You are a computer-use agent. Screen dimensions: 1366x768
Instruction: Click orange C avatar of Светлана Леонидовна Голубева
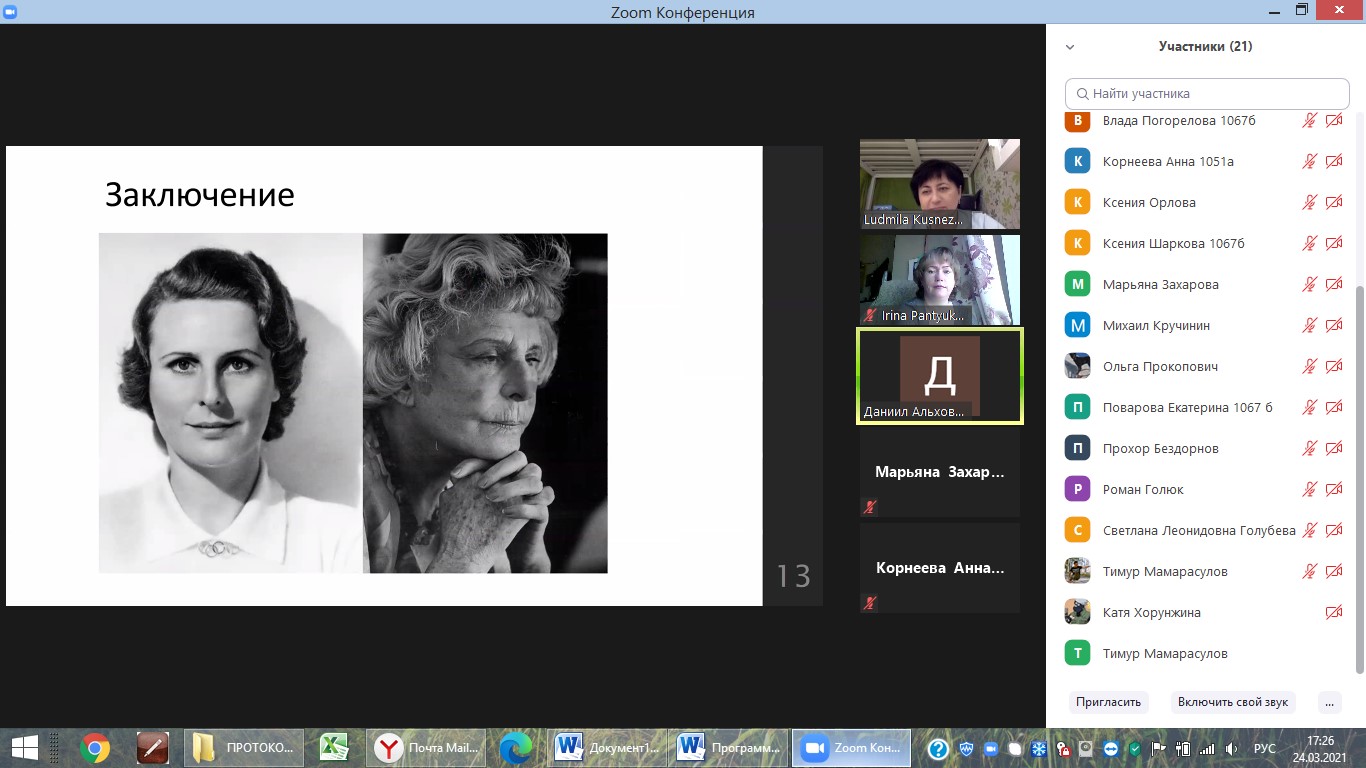[1077, 531]
